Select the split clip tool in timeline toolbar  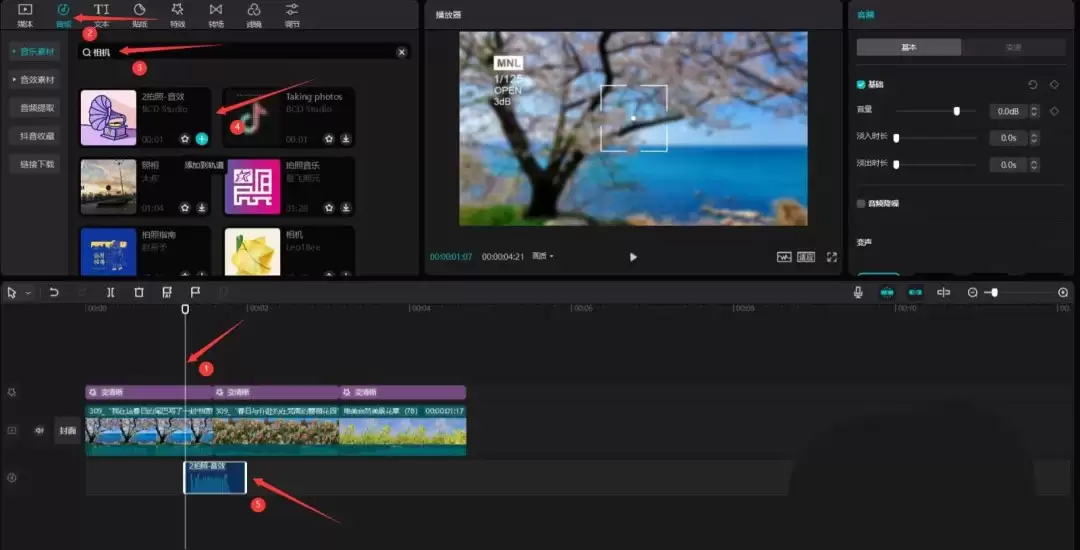pyautogui.click(x=110, y=293)
